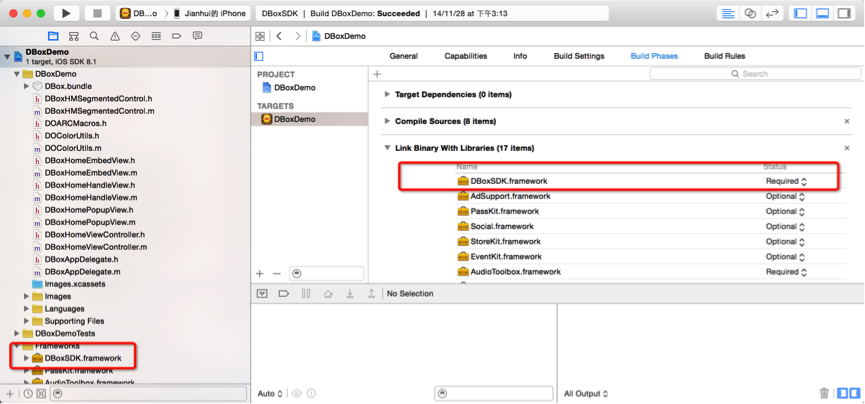The height and width of the screenshot is (404, 865).
Task: Switch to the General tab
Action: (x=403, y=56)
